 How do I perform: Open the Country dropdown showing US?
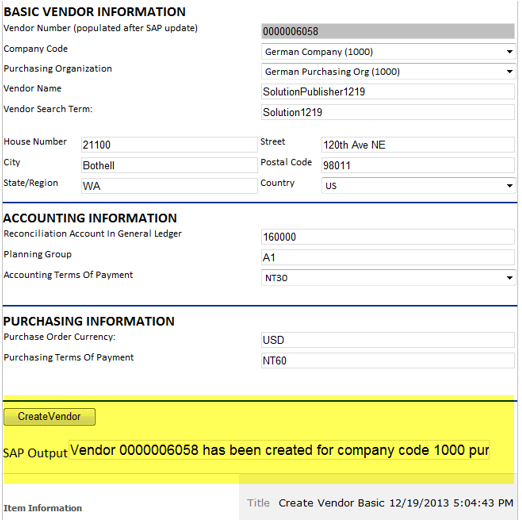(x=418, y=186)
